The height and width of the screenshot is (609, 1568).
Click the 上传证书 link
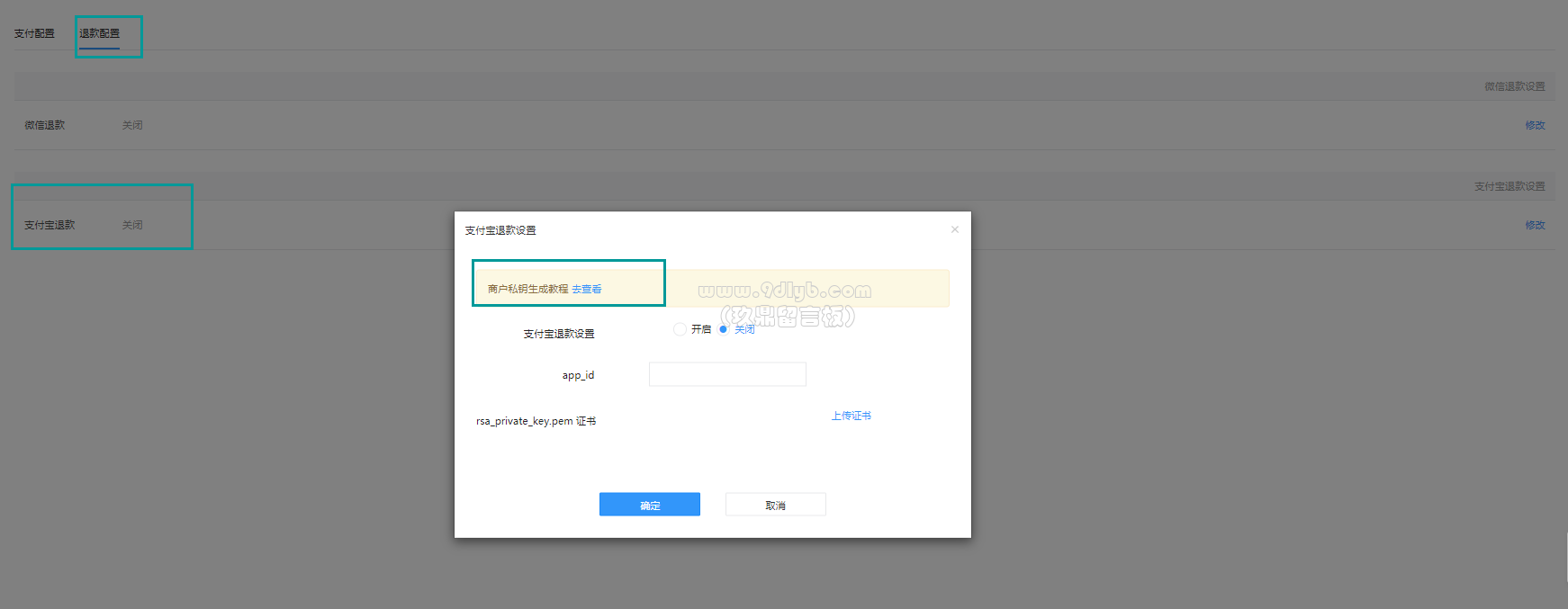click(852, 416)
